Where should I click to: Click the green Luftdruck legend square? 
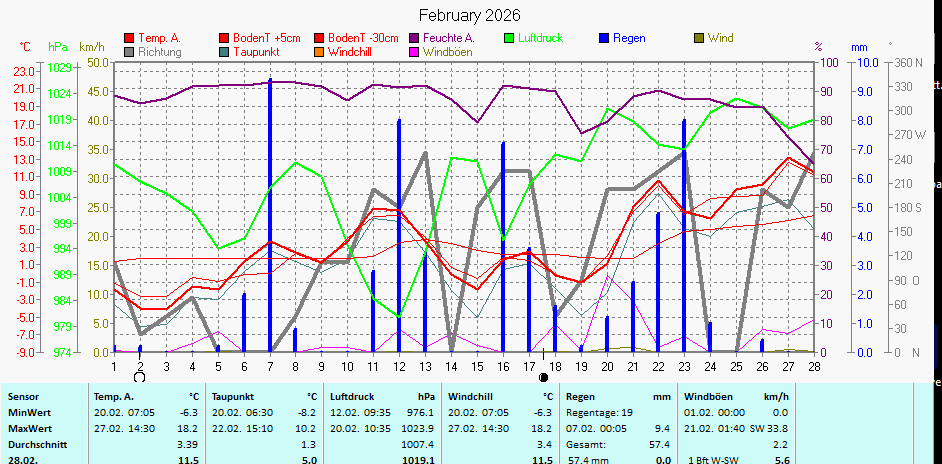tap(510, 38)
